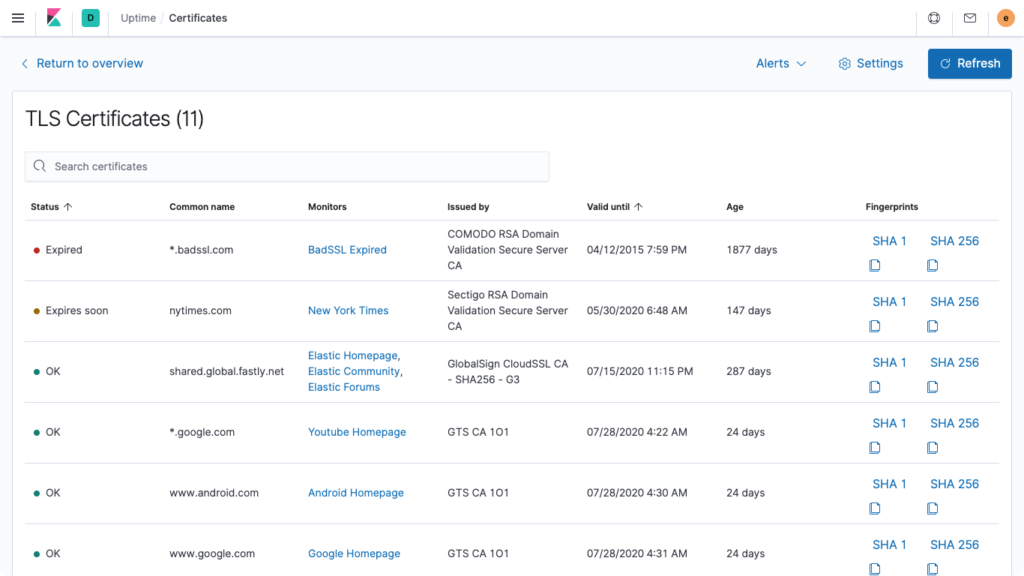Open the mail newsfeed icon
The image size is (1024, 576).
[970, 18]
